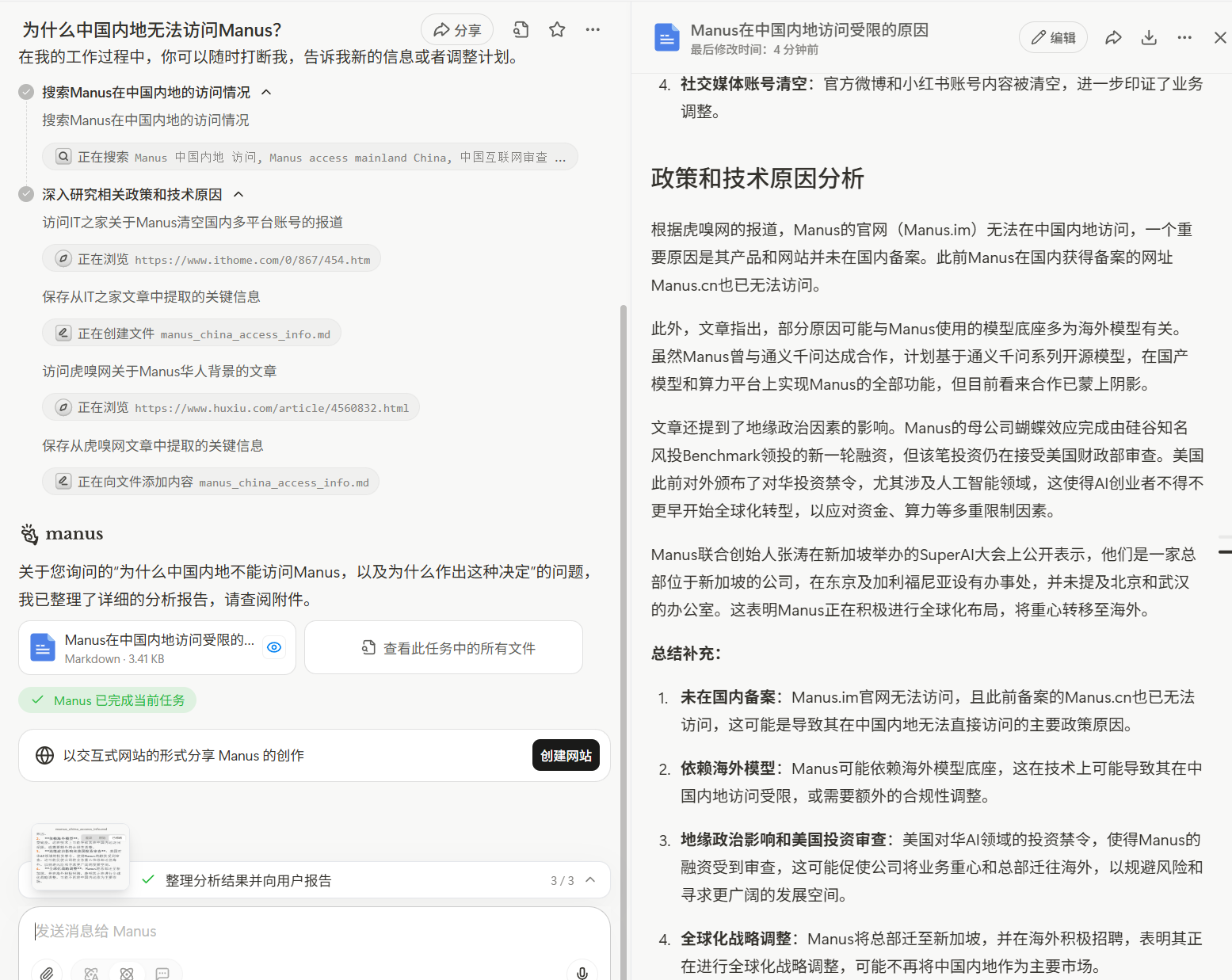
Task: Click the 全球化战略调整 list item
Action: click(931, 952)
